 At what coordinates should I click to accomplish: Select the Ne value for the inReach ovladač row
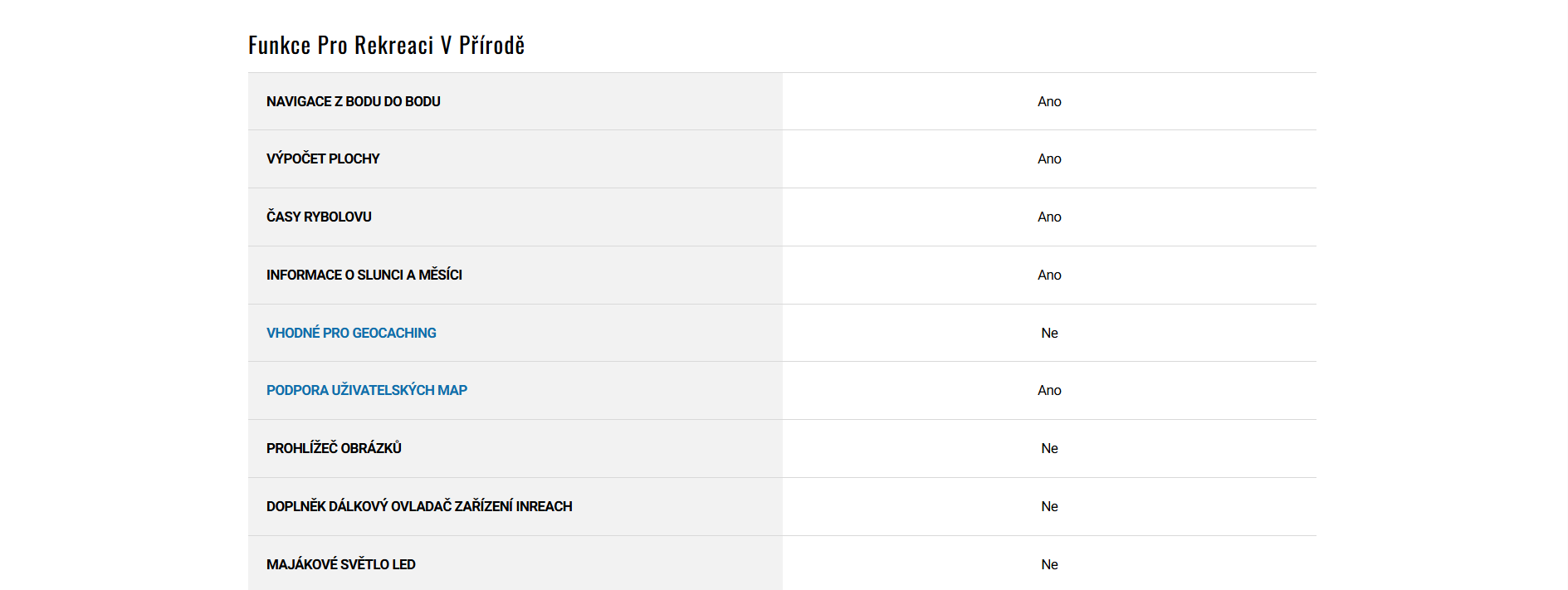pos(1049,506)
